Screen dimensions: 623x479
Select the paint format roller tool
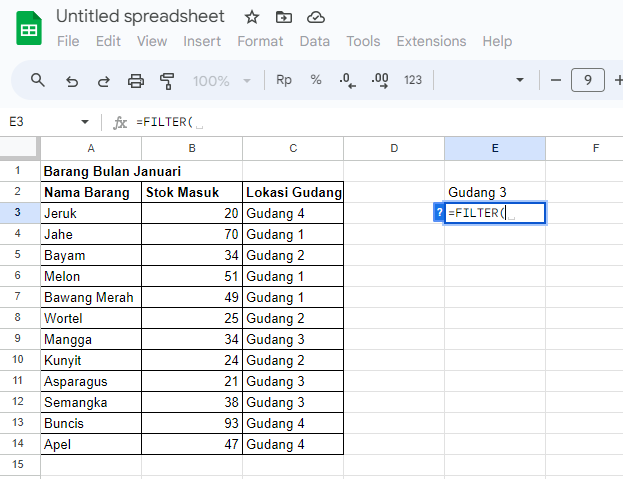coord(167,81)
